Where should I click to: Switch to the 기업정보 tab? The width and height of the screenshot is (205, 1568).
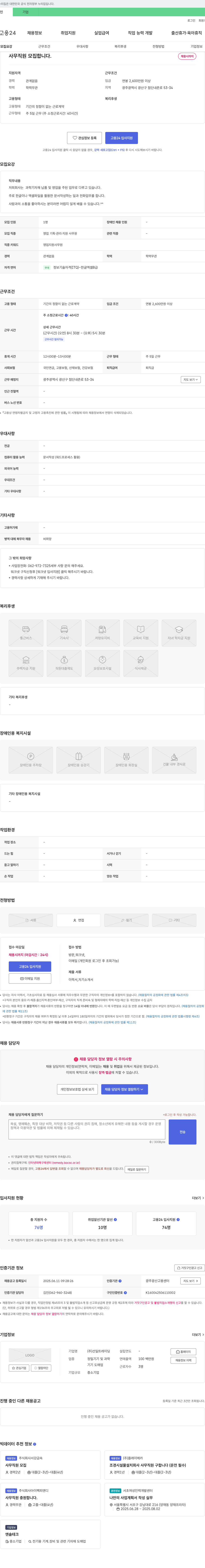pos(196,46)
